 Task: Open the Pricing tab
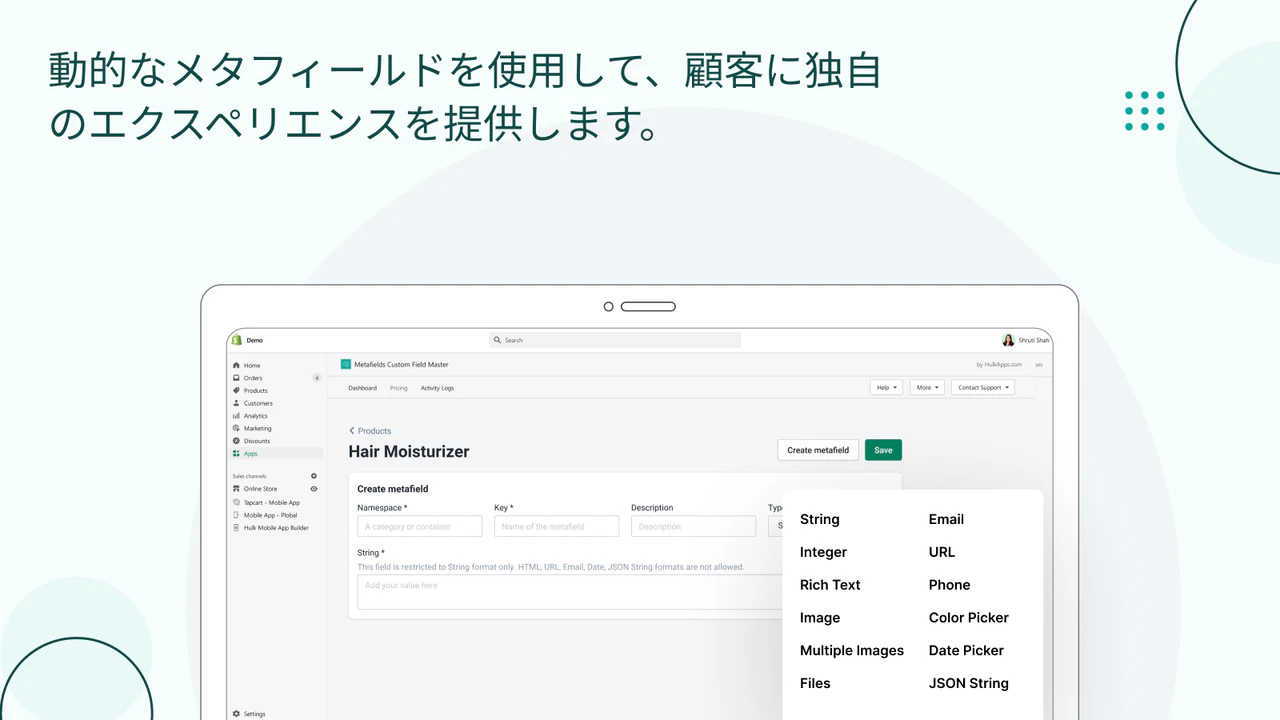pyautogui.click(x=399, y=388)
